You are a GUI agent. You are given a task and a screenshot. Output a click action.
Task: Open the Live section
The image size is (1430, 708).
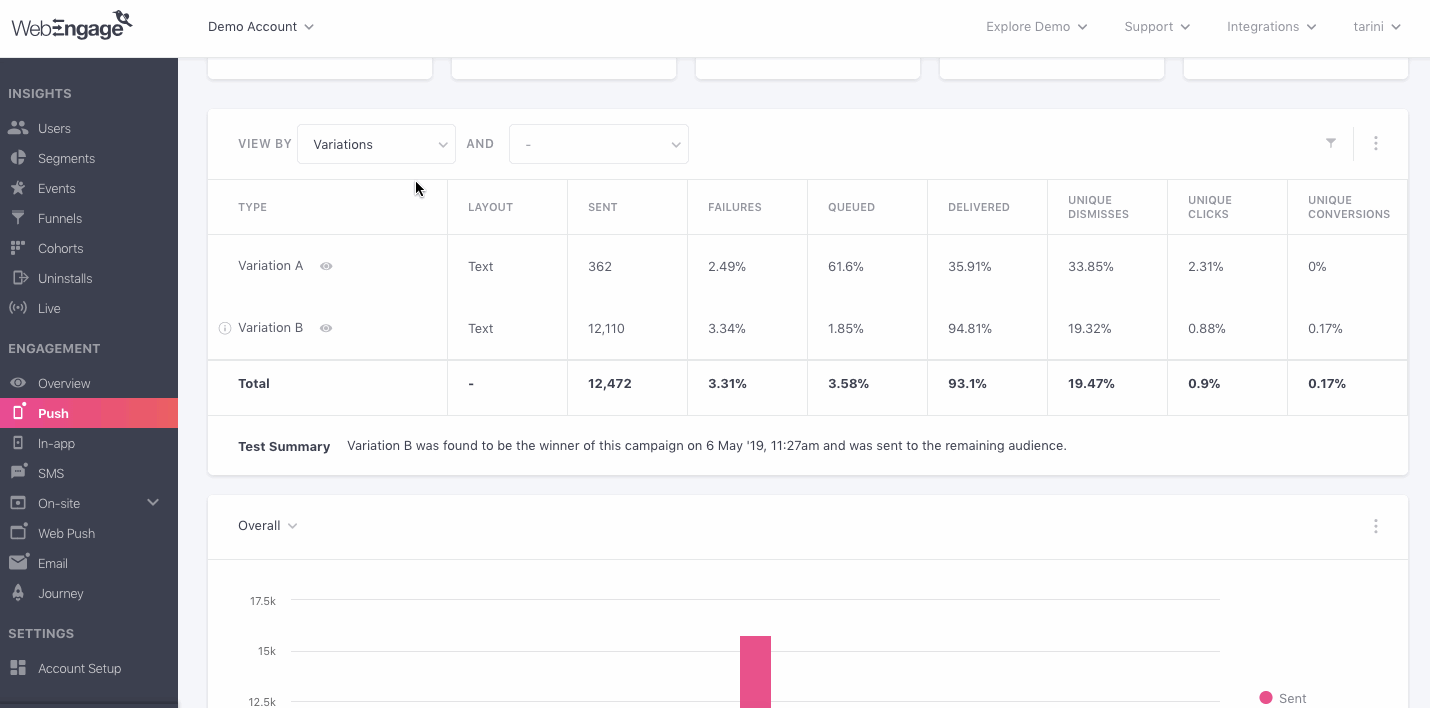49,308
